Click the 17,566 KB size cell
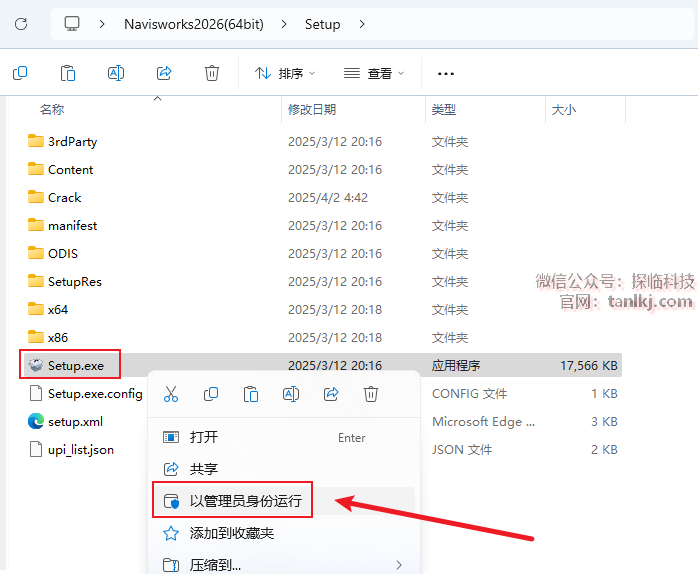This screenshot has width=698, height=574. click(x=588, y=366)
